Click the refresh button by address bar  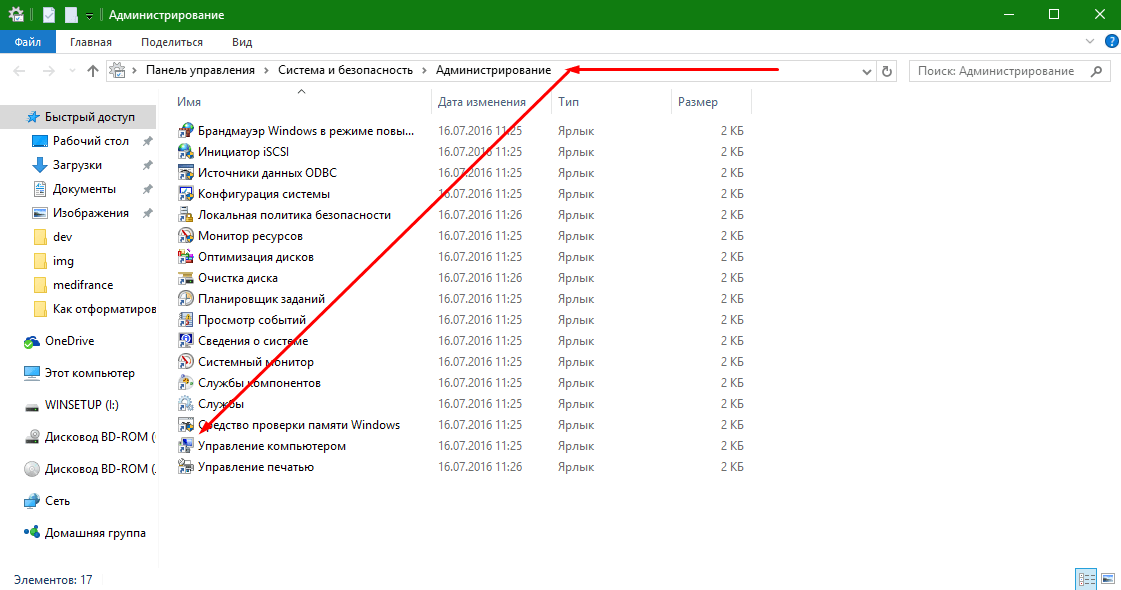886,71
